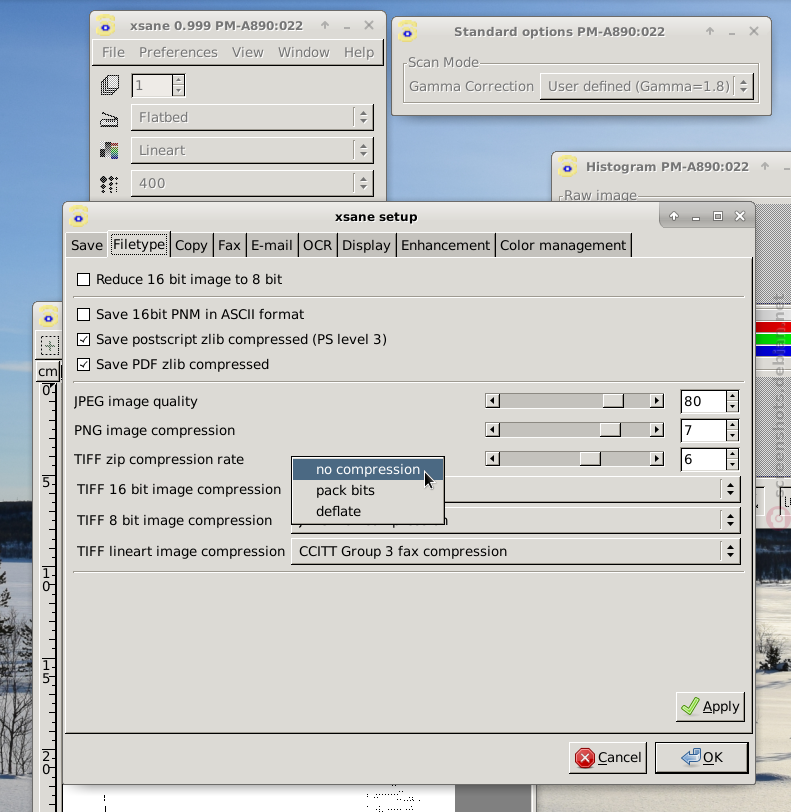Click the color scanmode icon beside Lineart
This screenshot has width=791, height=812.
point(109,151)
